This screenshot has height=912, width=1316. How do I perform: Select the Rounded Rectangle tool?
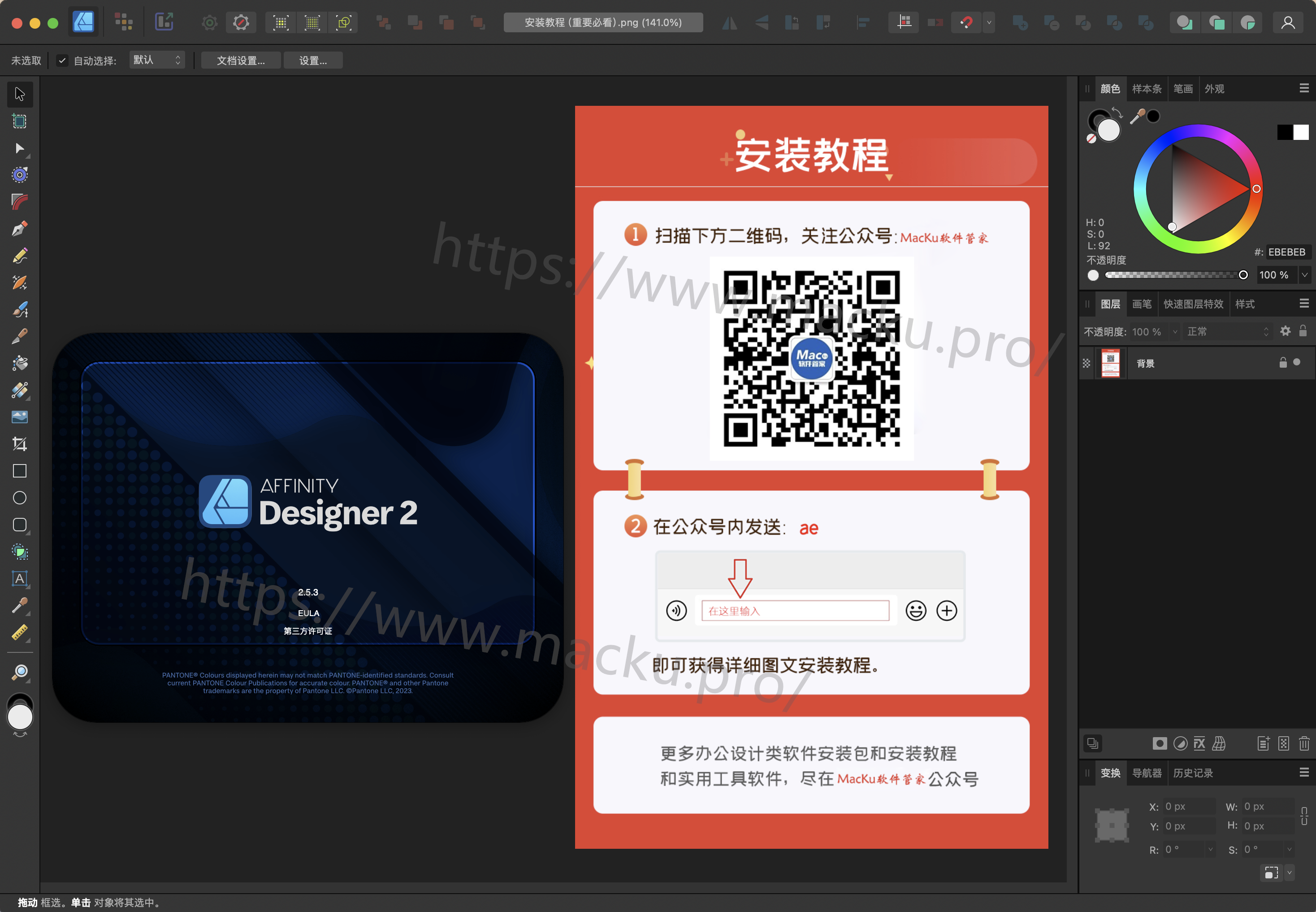click(x=20, y=525)
